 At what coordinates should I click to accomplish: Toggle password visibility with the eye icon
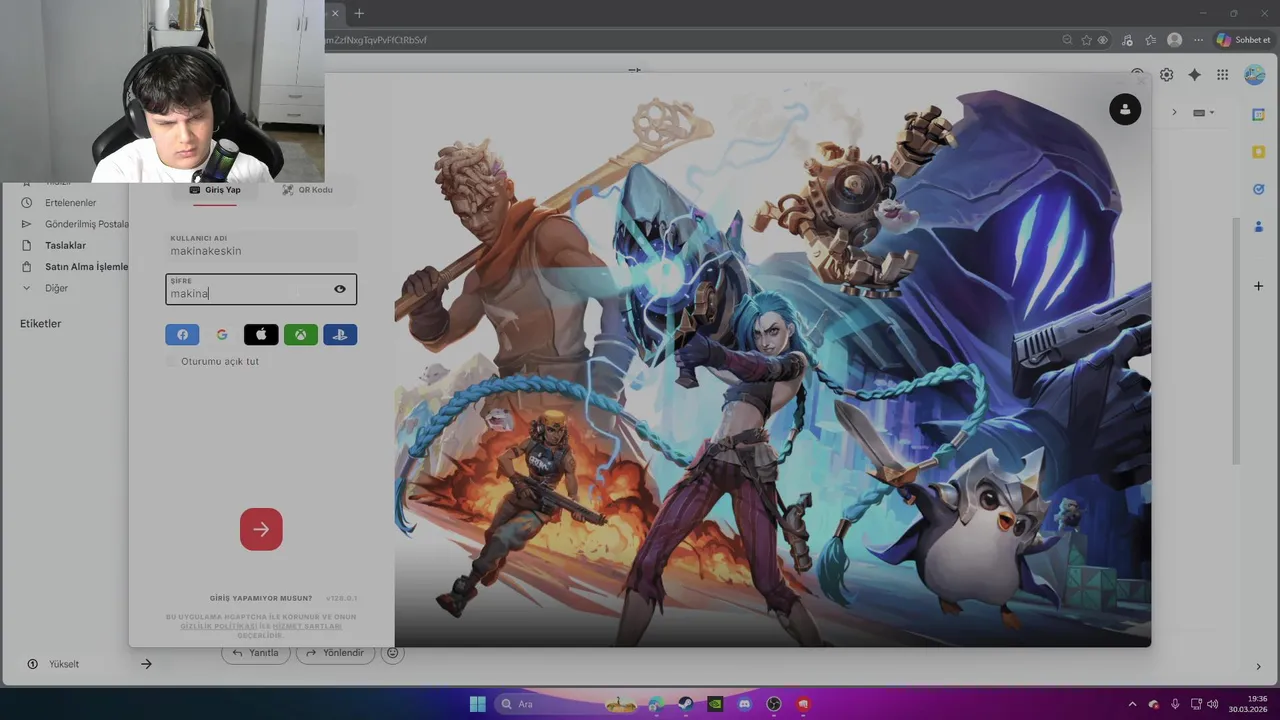point(340,289)
